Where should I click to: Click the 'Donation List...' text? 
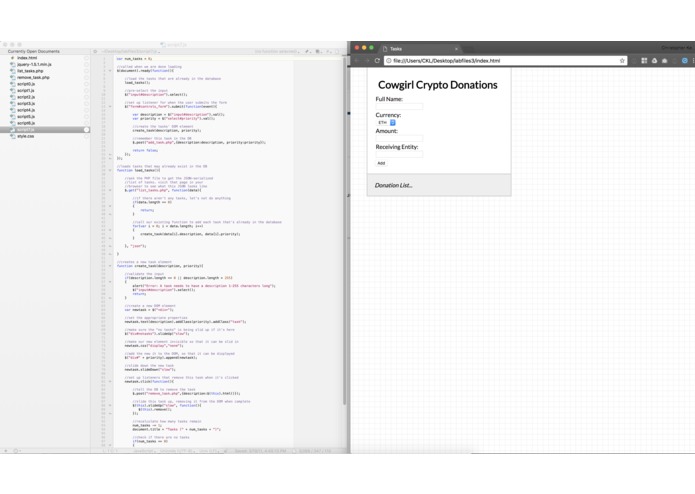394,185
